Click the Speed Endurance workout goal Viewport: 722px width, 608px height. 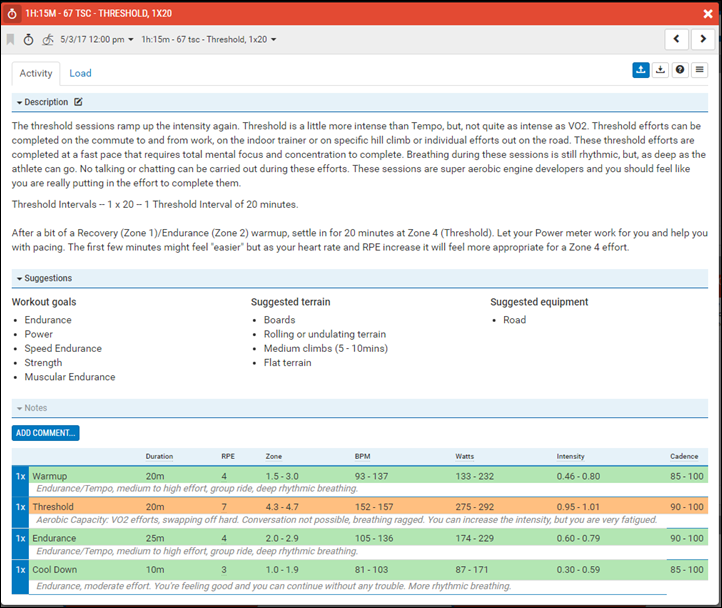click(x=63, y=349)
